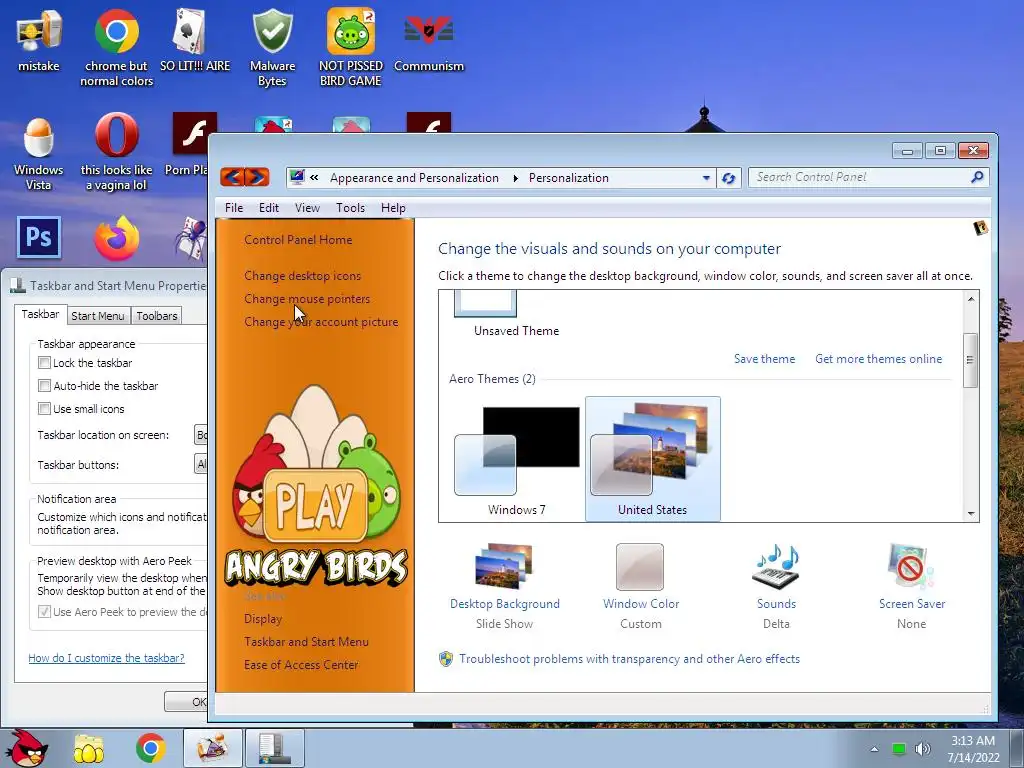Open the Edit menu
This screenshot has width=1024, height=768.
click(x=268, y=208)
